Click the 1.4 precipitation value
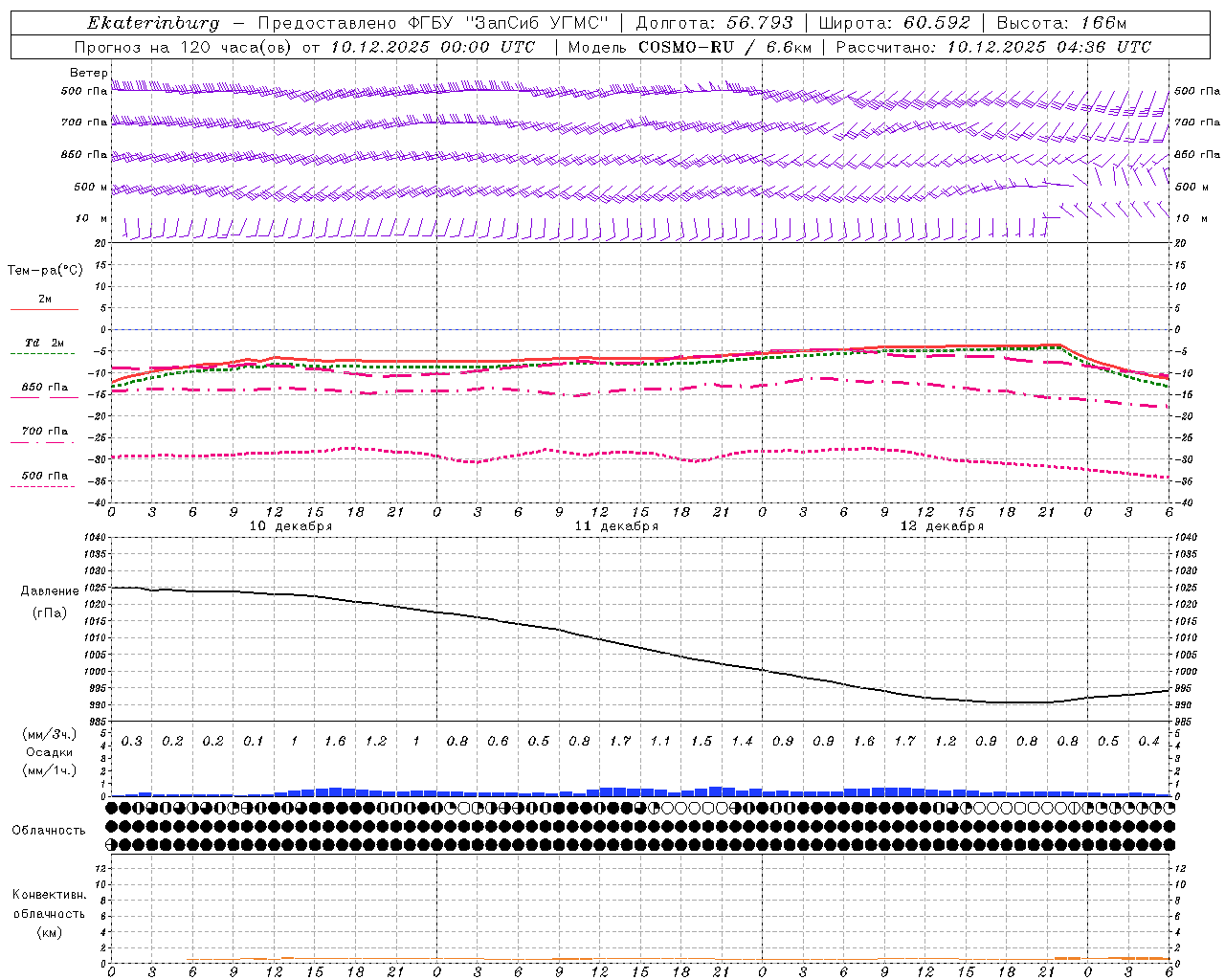The width and height of the screenshot is (1225, 980). pos(743,742)
